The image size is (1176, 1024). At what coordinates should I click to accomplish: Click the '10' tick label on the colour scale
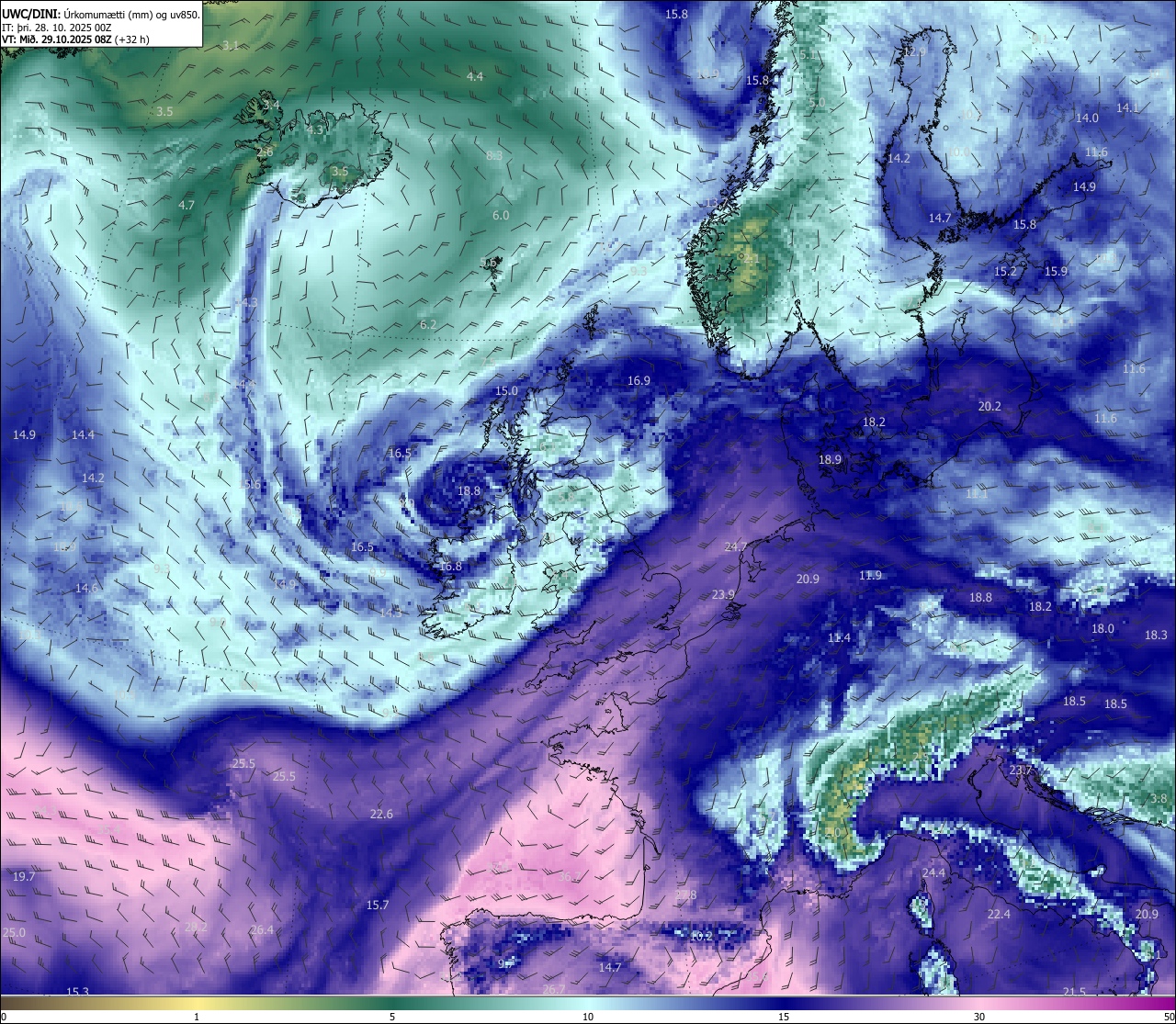pos(588,1017)
